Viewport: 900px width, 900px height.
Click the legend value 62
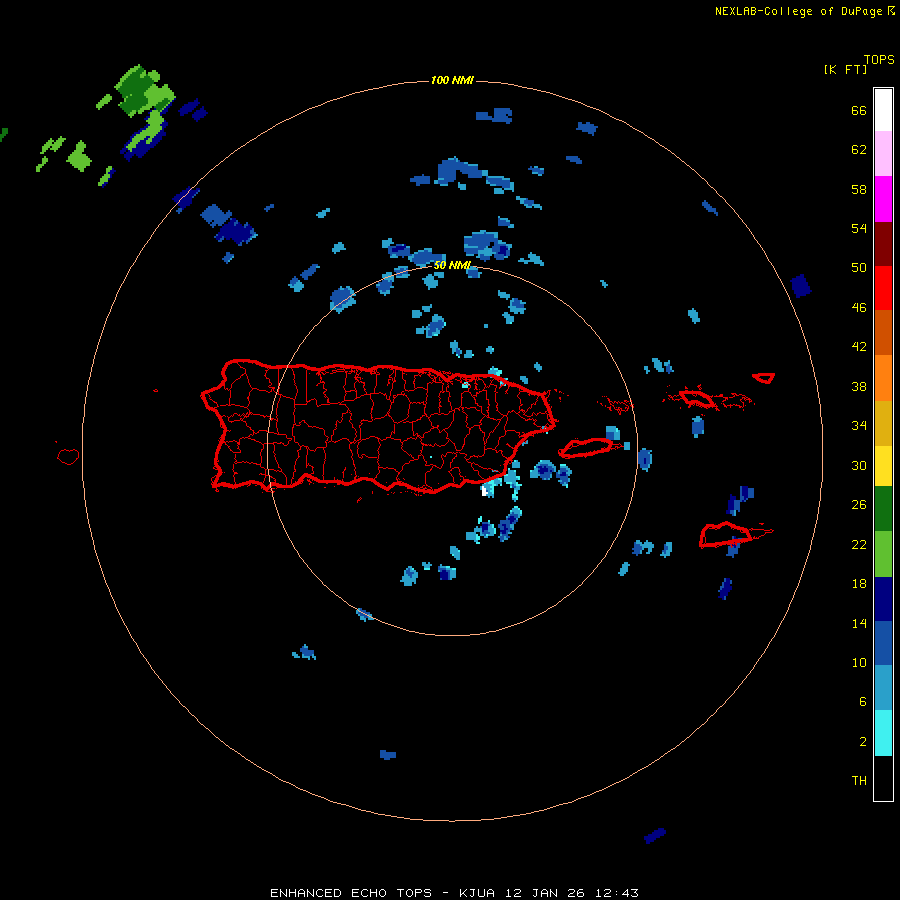click(859, 150)
